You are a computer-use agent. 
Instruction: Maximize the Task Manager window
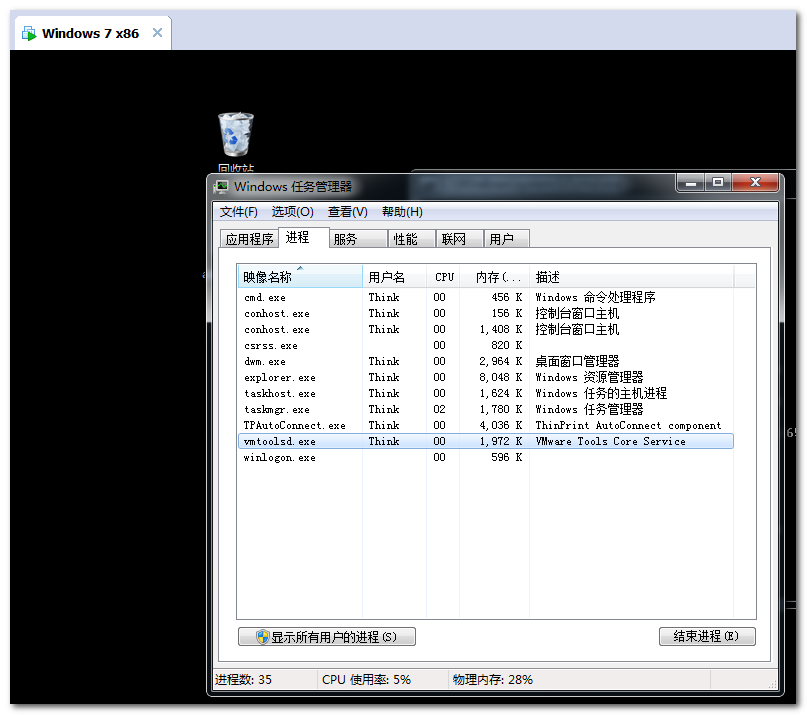click(718, 183)
